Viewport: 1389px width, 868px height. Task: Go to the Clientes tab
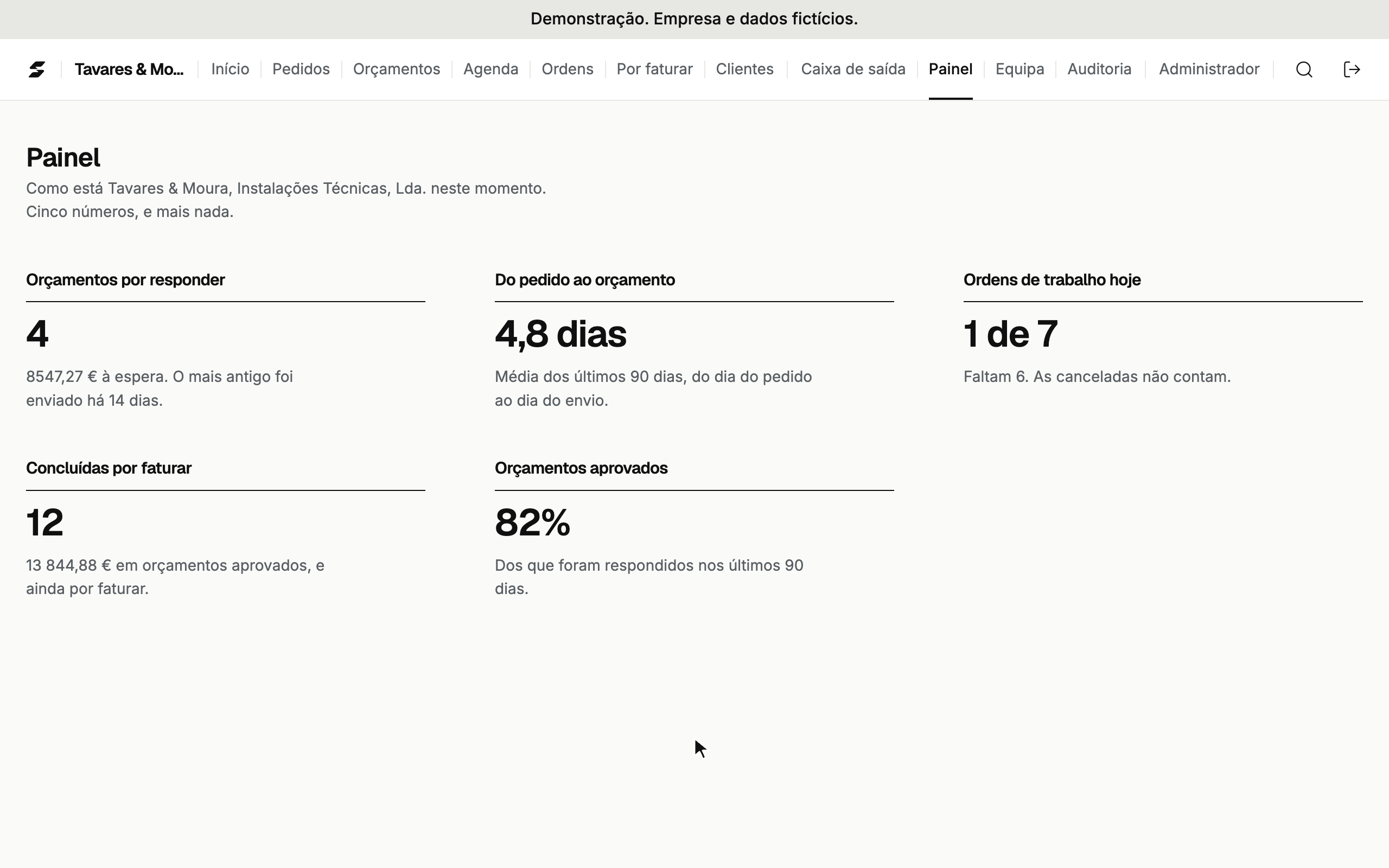[x=744, y=69]
